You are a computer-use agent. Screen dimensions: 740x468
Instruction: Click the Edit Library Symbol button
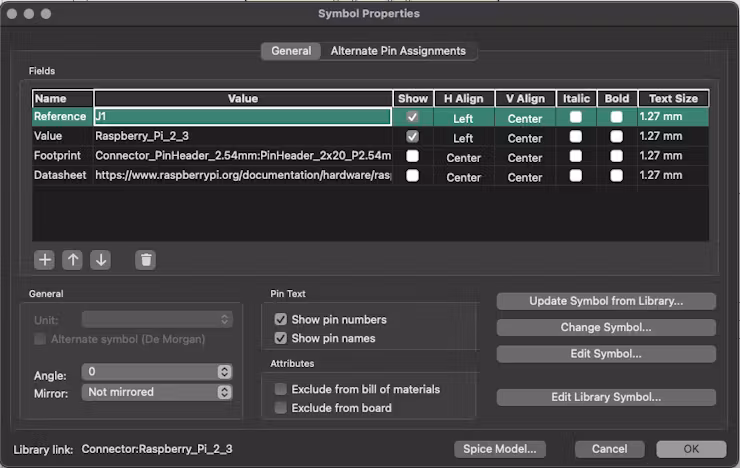click(606, 397)
